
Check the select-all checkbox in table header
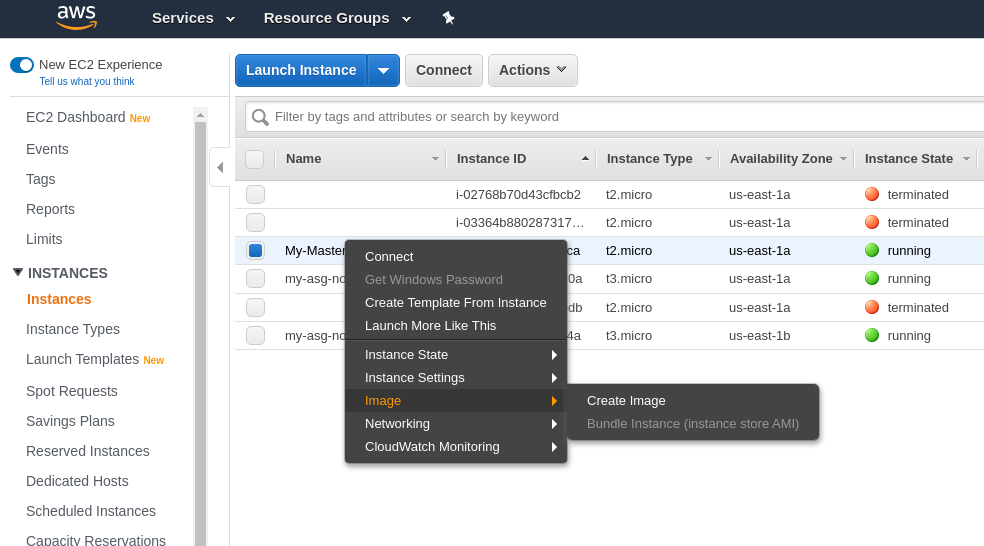[255, 159]
